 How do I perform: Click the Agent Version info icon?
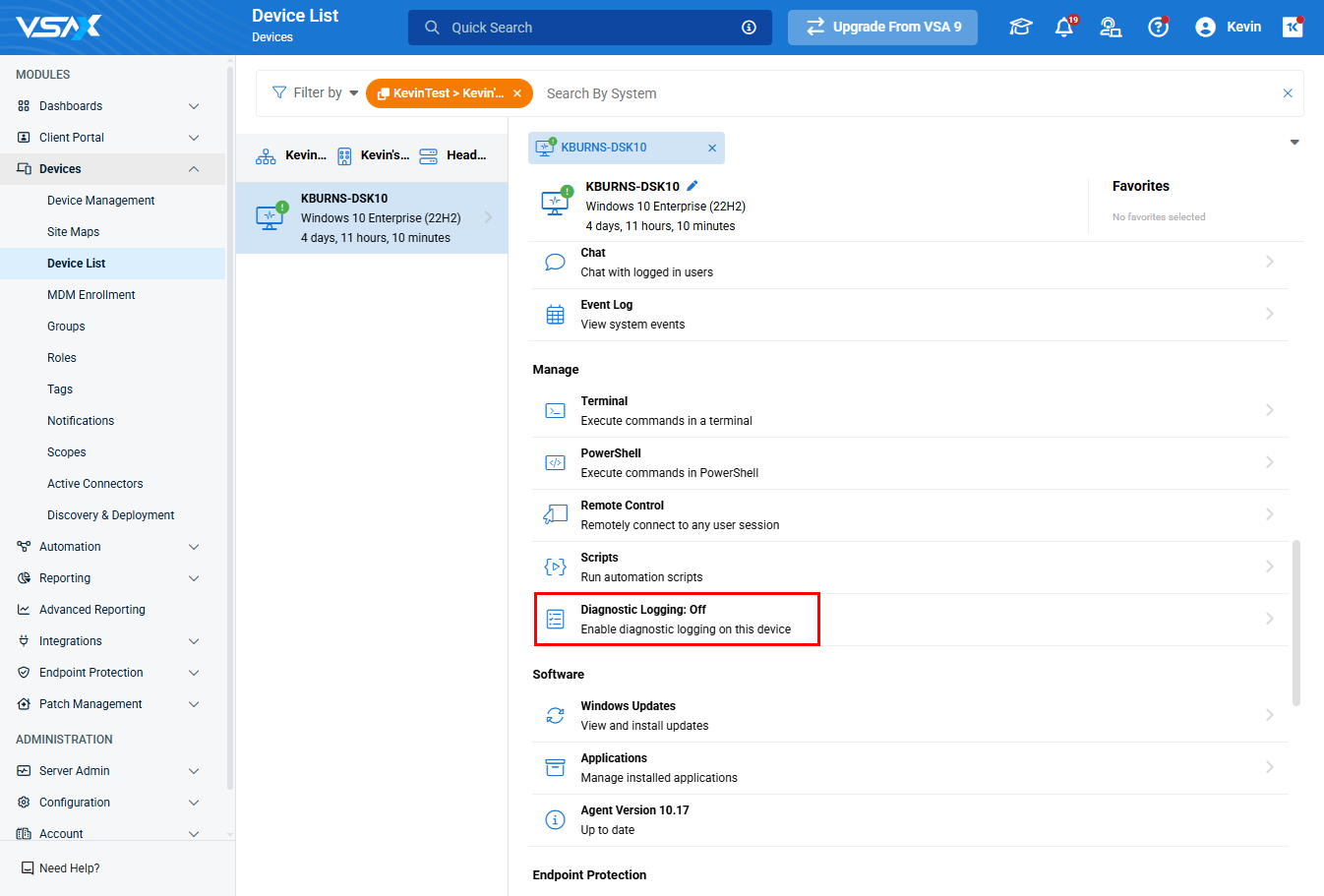click(x=555, y=820)
